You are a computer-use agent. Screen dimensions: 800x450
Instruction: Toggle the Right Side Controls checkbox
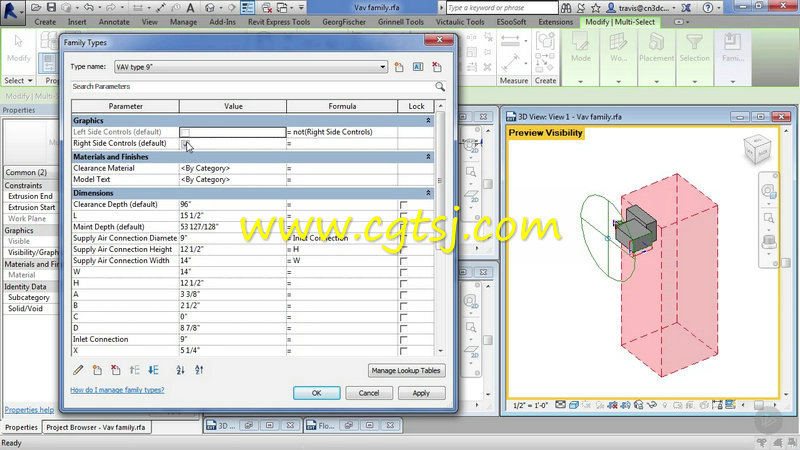pos(185,144)
